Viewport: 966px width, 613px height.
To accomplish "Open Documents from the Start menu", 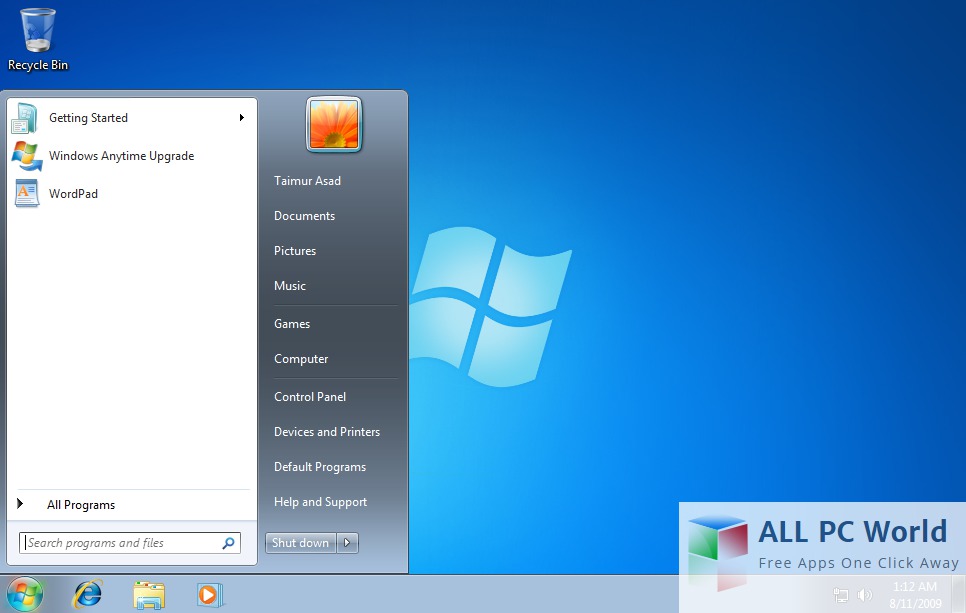I will [304, 216].
